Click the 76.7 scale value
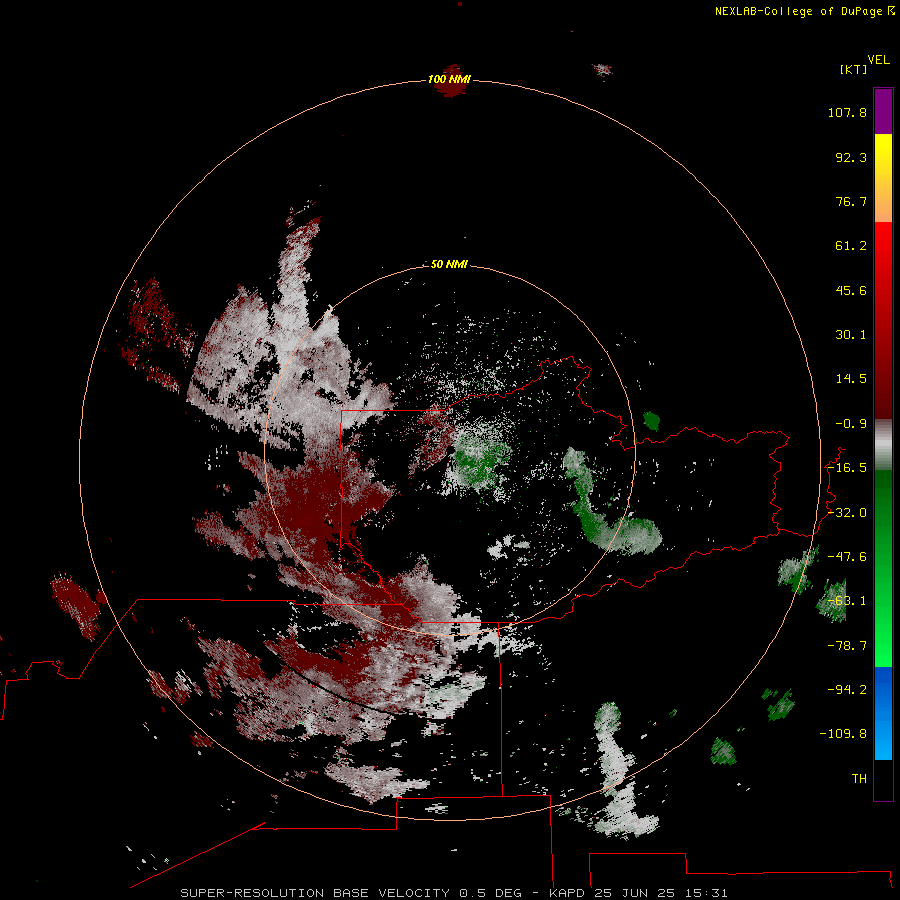Screen dimensions: 900x900 click(851, 201)
